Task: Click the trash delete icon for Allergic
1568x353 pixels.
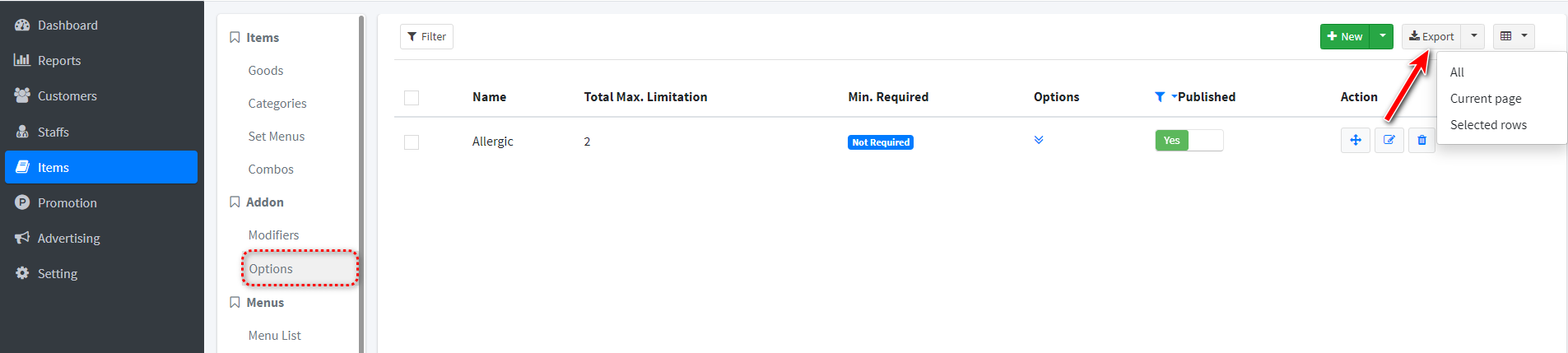Action: [x=1421, y=140]
